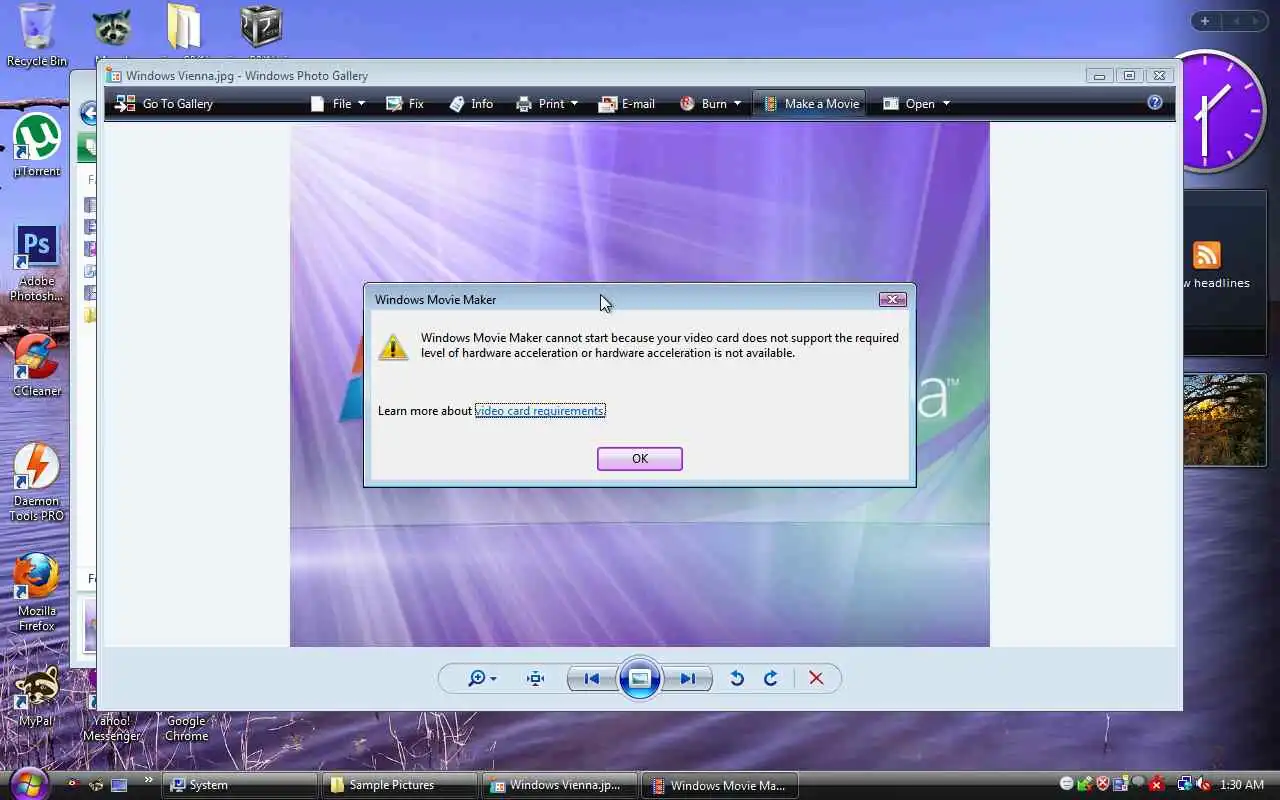Image resolution: width=1280 pixels, height=800 pixels.
Task: Rotate the photo counterclockwise
Action: point(737,678)
